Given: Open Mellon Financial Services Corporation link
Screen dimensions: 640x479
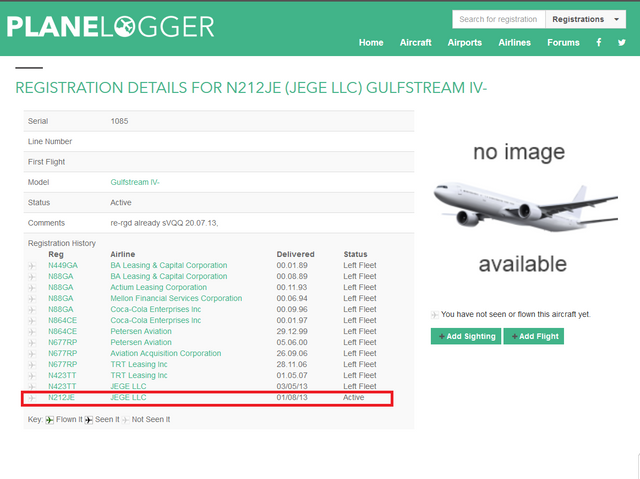Looking at the screenshot, I should [176, 298].
